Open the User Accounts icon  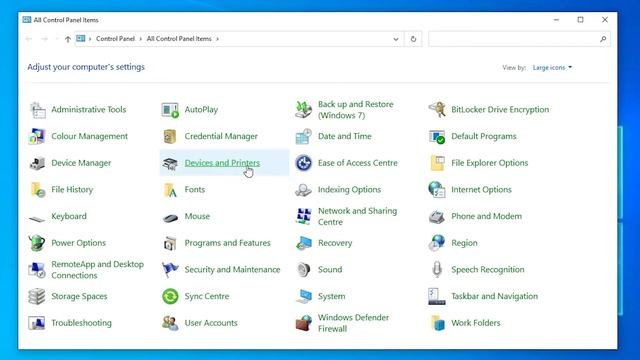tap(170, 323)
